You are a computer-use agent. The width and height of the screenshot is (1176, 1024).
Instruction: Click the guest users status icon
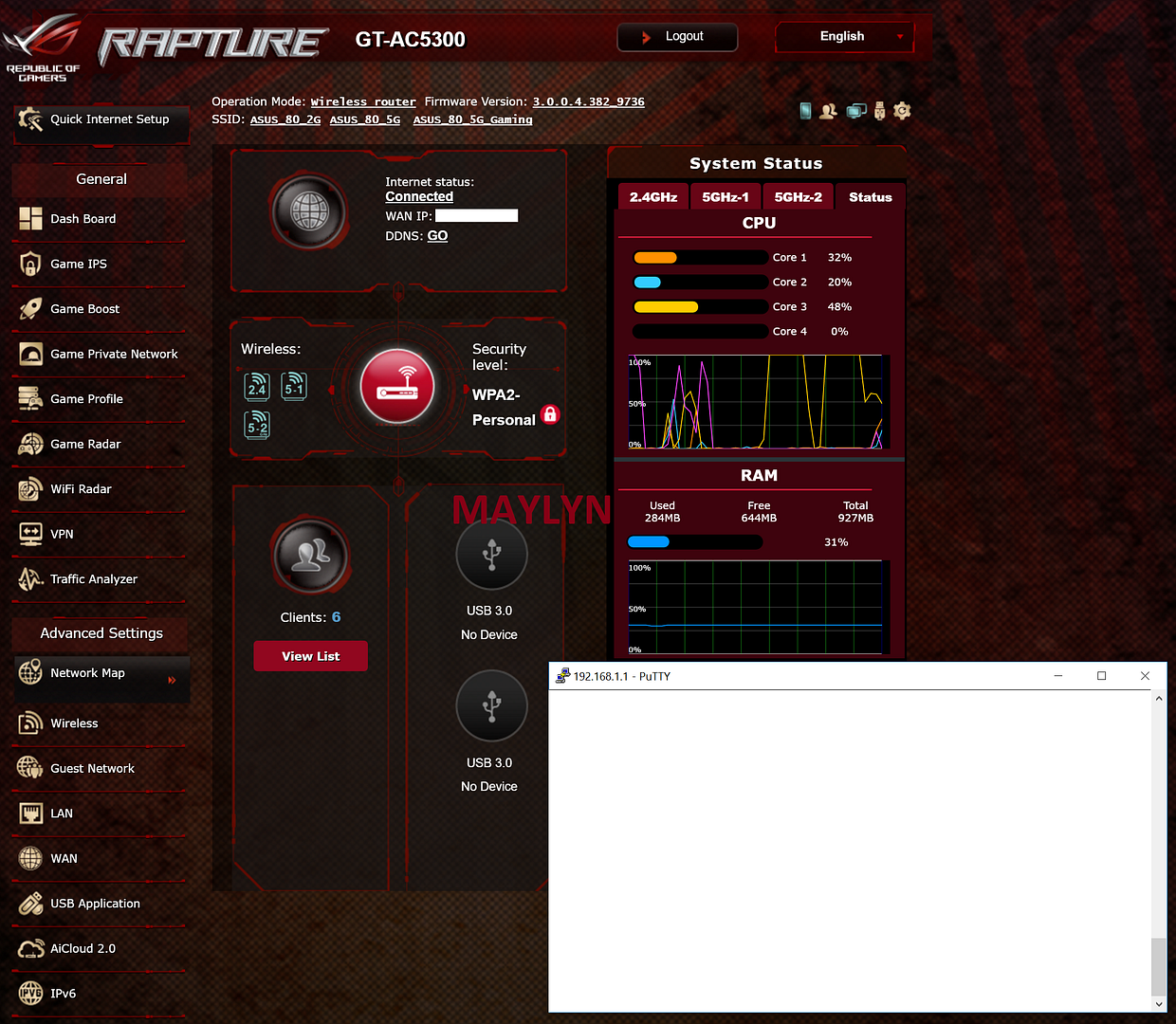[x=828, y=111]
